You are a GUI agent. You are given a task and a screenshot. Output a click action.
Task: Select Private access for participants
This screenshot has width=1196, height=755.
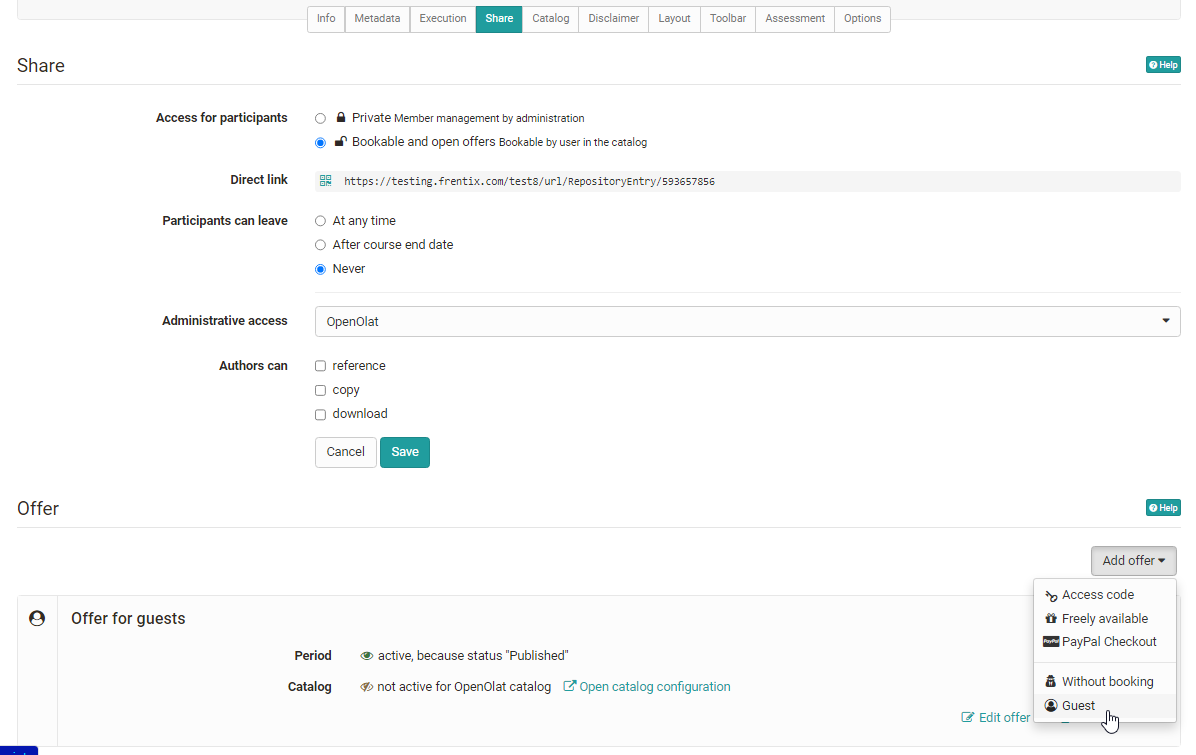tap(320, 118)
